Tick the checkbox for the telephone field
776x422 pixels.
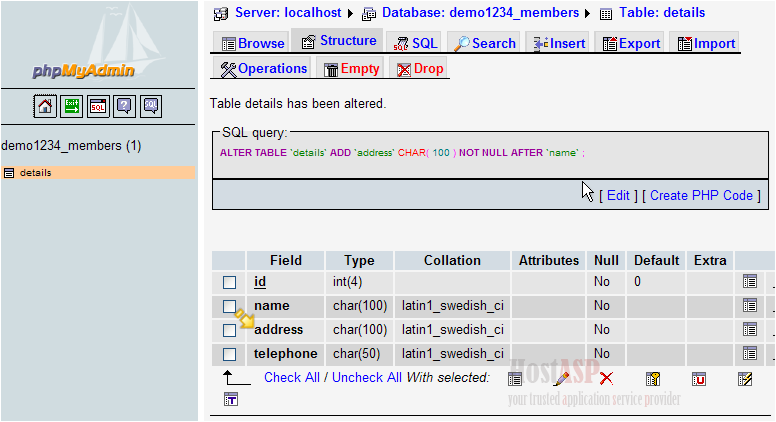(229, 354)
